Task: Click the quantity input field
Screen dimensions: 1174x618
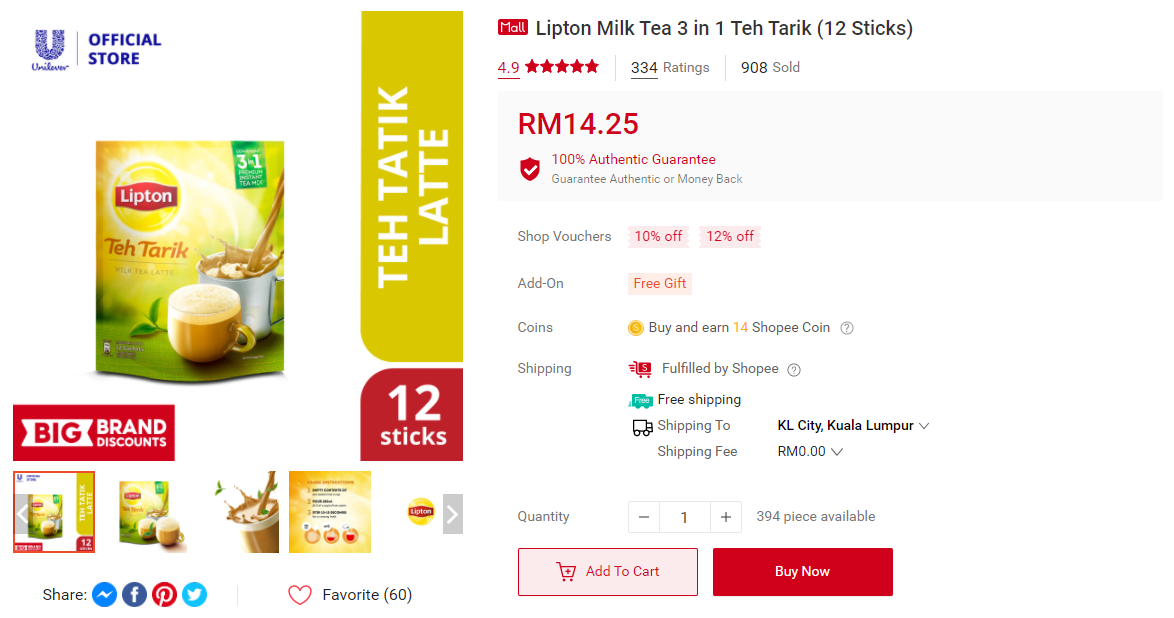Action: [684, 517]
